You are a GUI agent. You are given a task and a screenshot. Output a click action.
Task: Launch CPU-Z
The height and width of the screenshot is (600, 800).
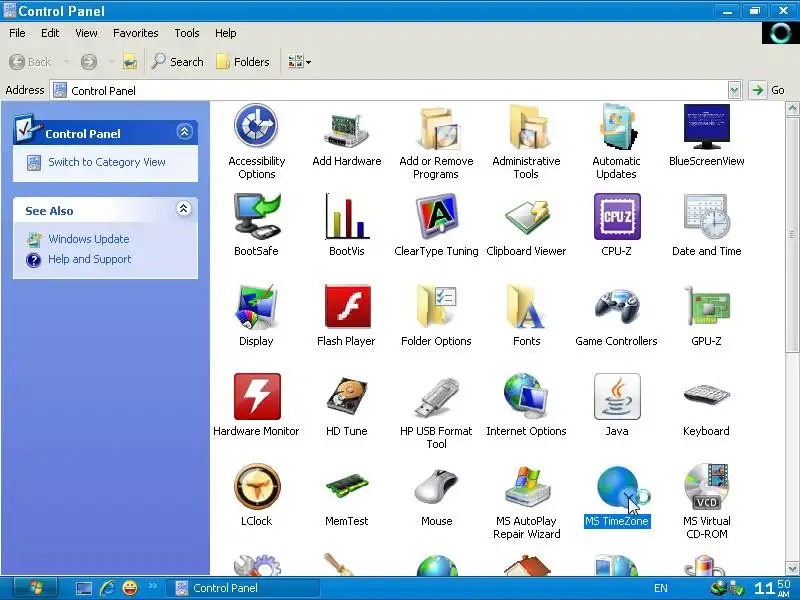[x=616, y=225]
